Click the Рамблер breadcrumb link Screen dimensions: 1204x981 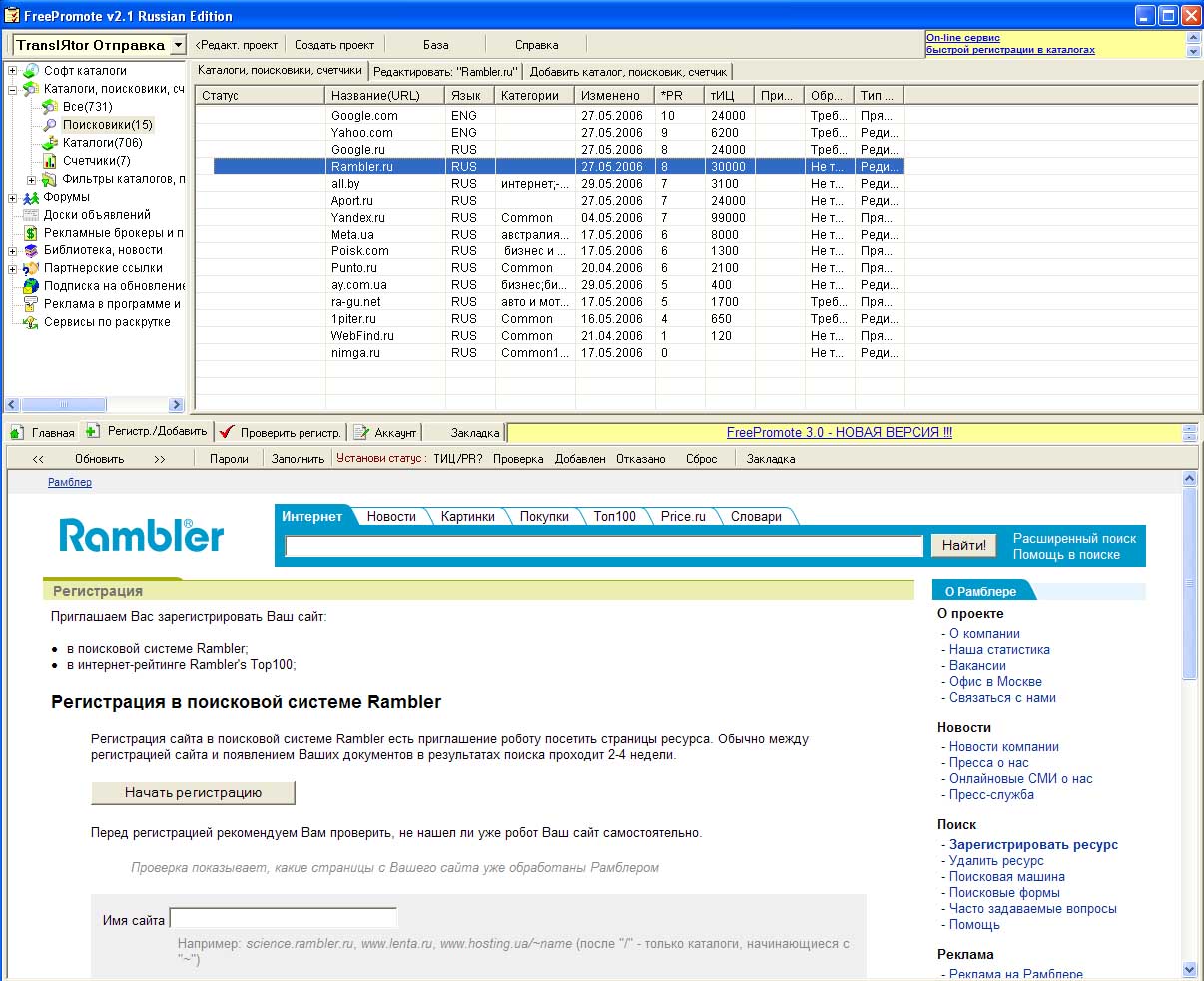(70, 482)
